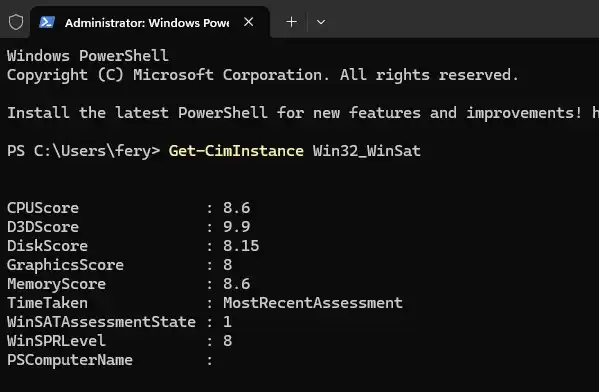Open a new tab with the plus button
599x392 pixels.
(291, 22)
